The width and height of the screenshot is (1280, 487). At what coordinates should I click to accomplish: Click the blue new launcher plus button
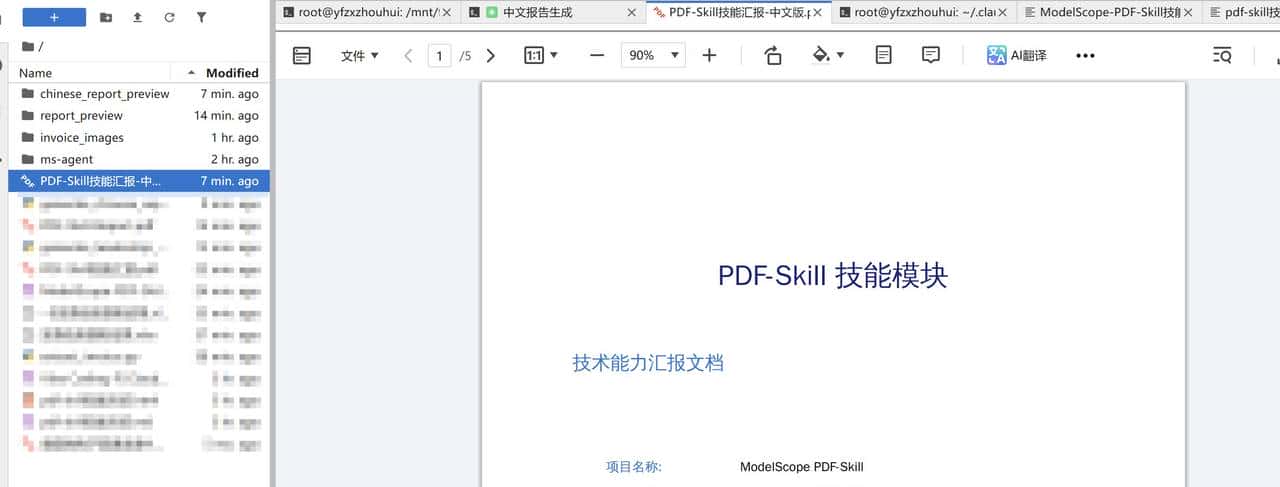click(54, 17)
